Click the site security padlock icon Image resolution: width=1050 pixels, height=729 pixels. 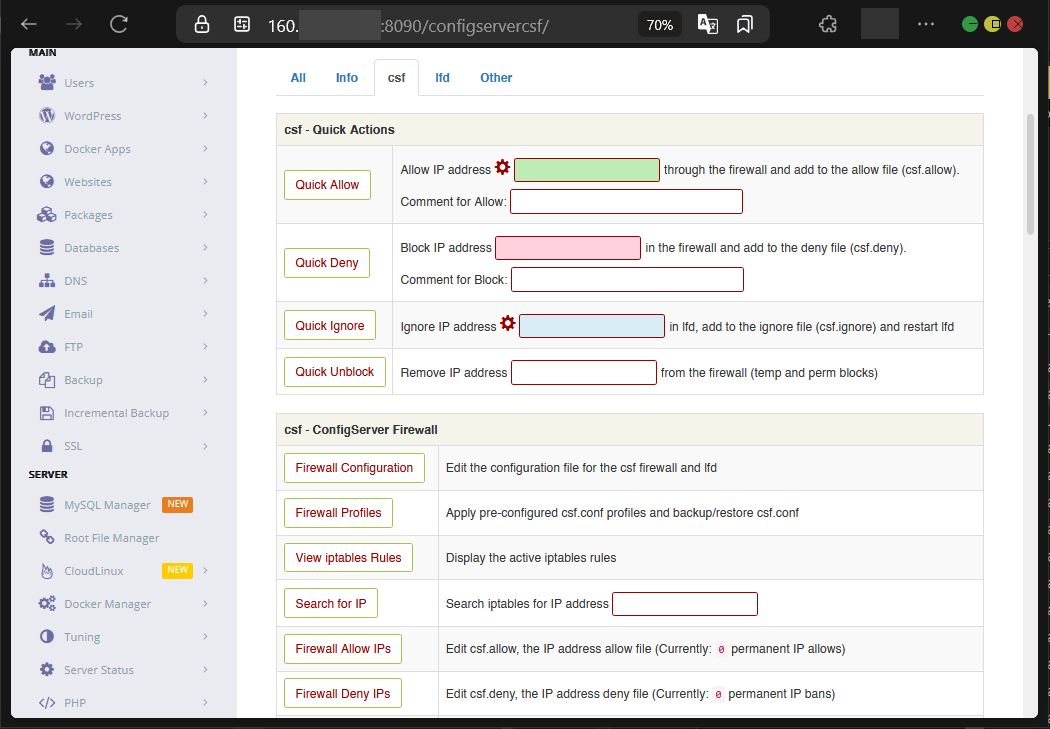tap(202, 25)
